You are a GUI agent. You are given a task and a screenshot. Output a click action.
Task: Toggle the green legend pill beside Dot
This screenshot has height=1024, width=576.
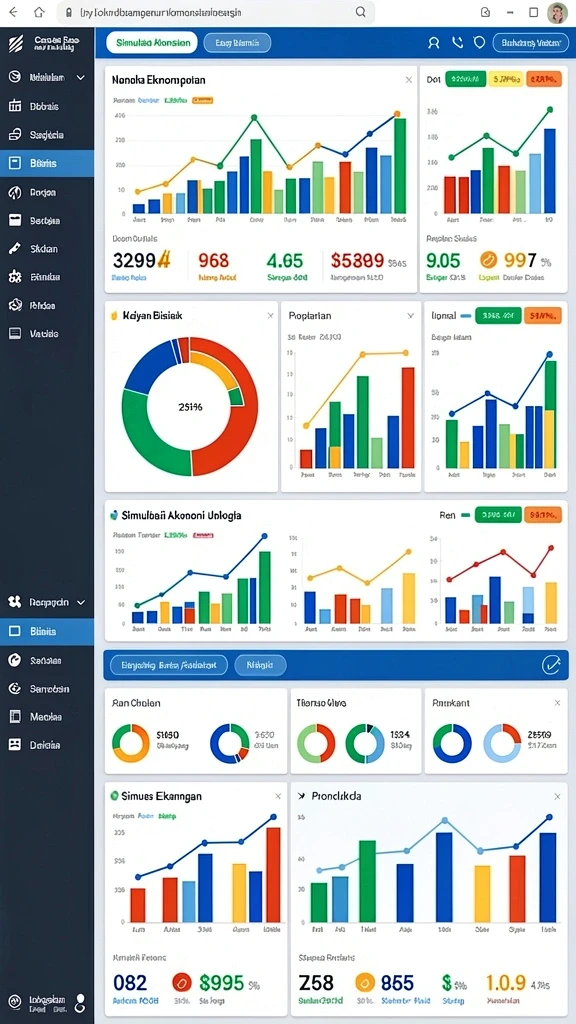[x=466, y=80]
